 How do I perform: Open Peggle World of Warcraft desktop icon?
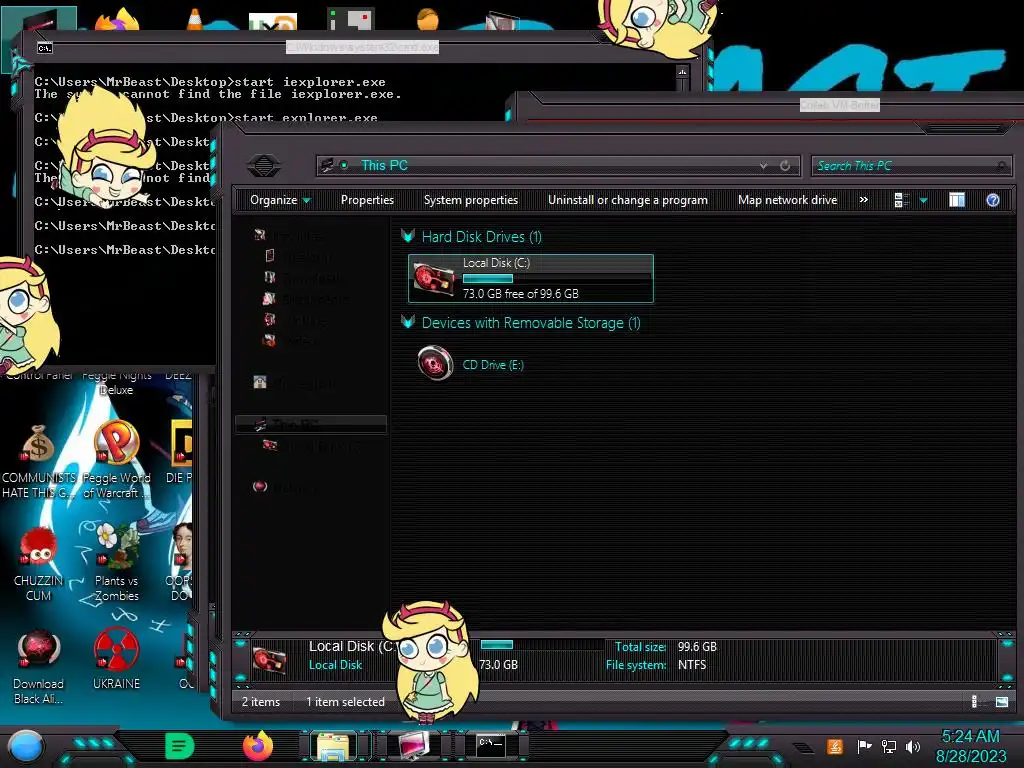pos(116,459)
